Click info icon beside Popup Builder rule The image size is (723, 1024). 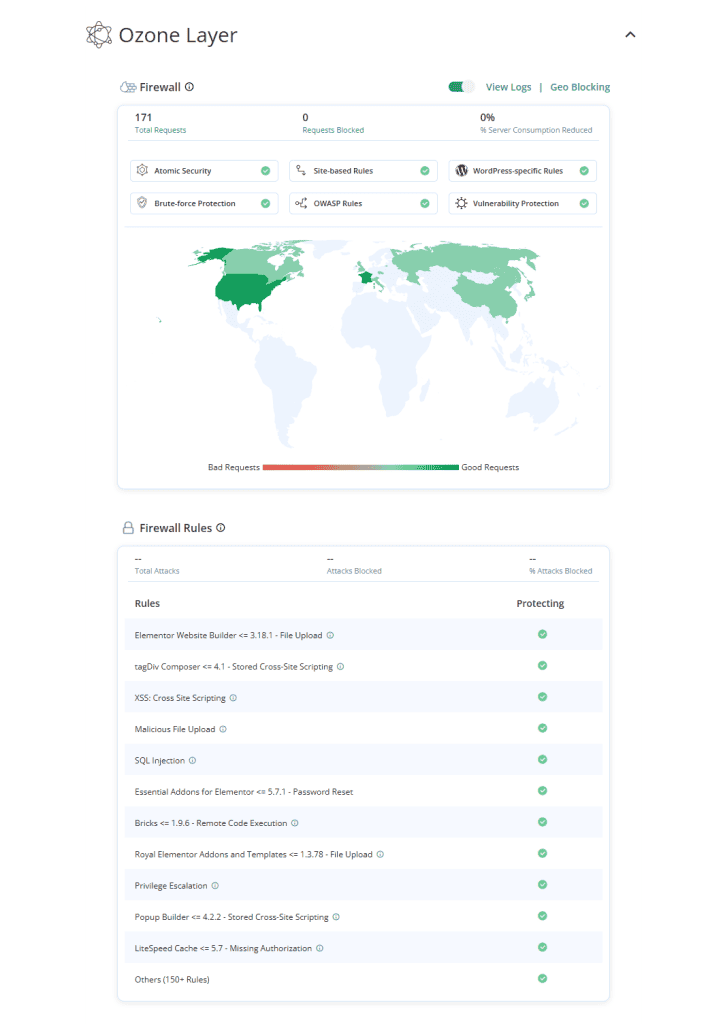point(336,917)
